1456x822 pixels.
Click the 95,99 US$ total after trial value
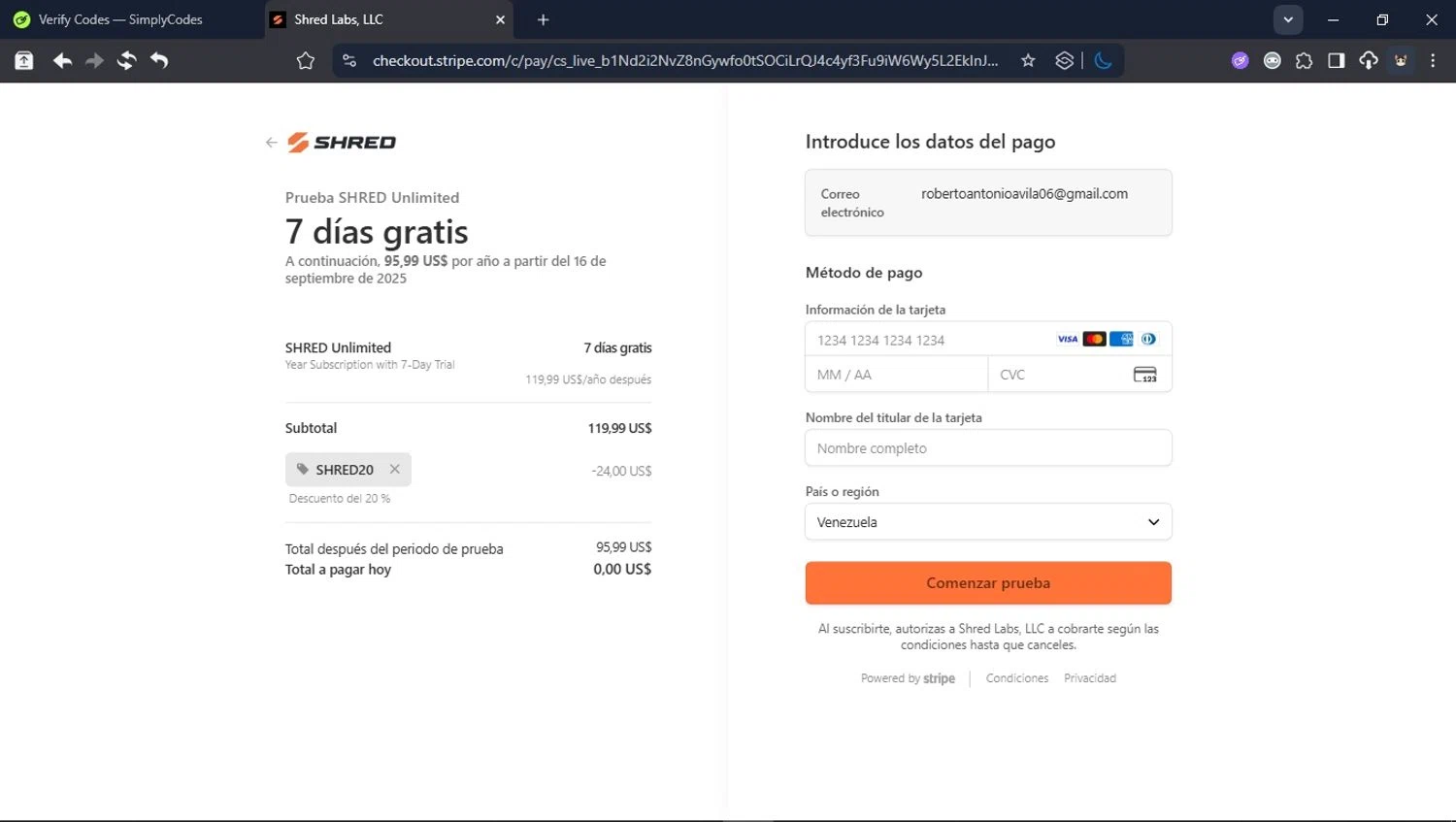click(x=623, y=547)
